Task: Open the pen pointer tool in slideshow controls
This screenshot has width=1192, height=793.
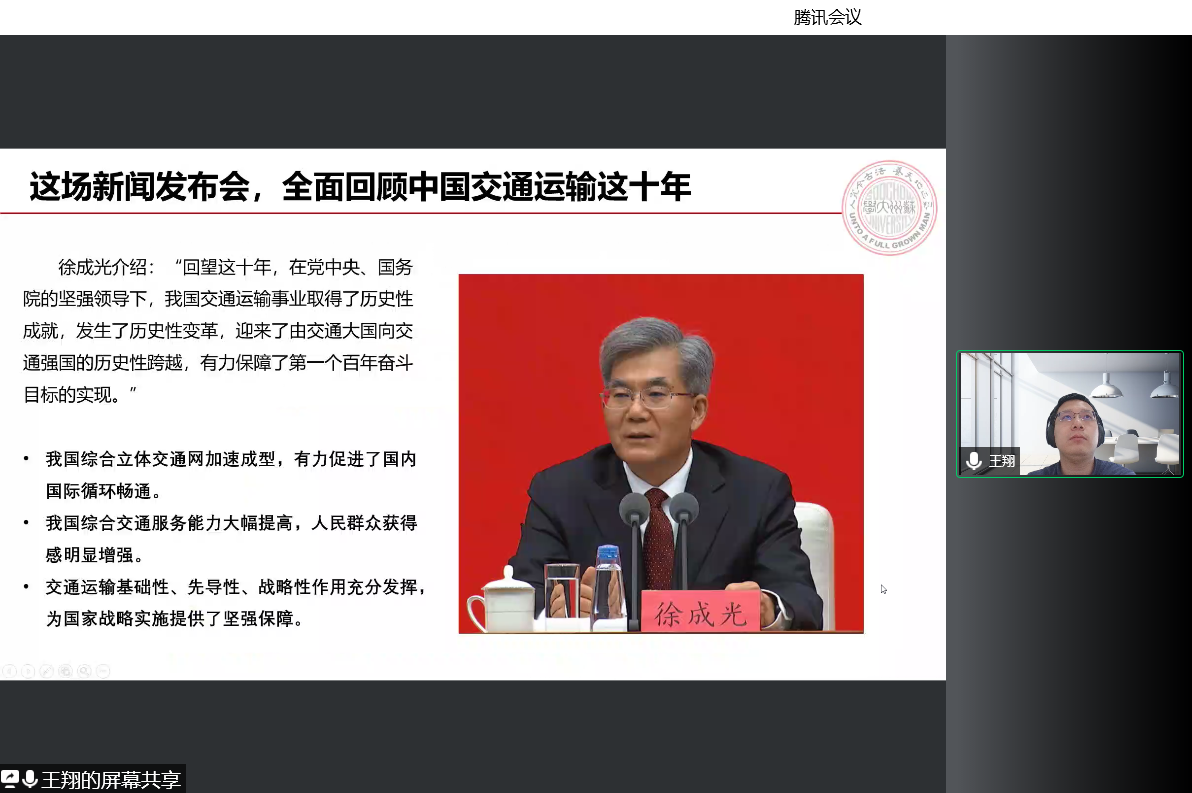Action: 47,671
